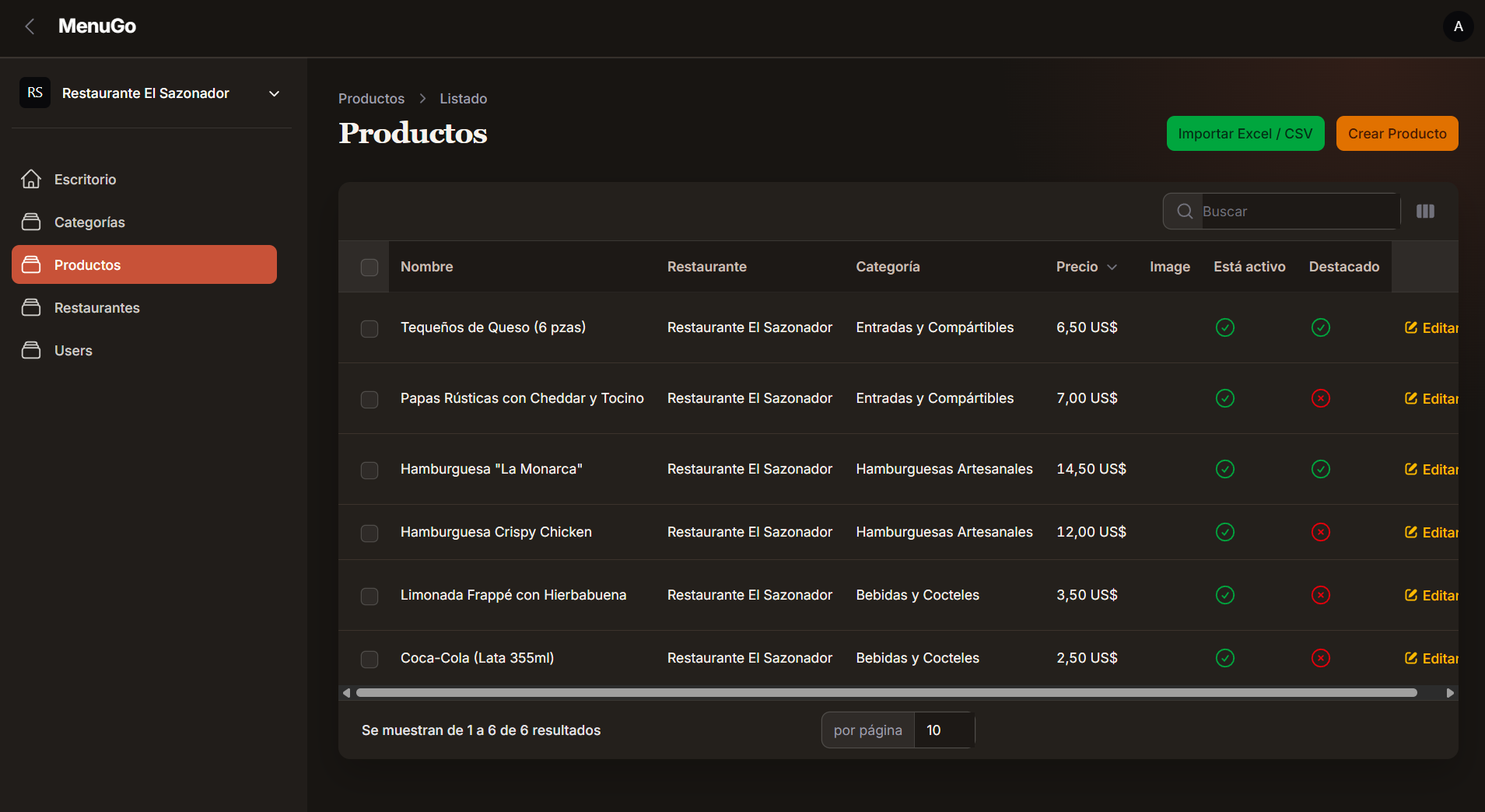Click the horizontal table scrollbar
The height and width of the screenshot is (812, 1485).
886,692
